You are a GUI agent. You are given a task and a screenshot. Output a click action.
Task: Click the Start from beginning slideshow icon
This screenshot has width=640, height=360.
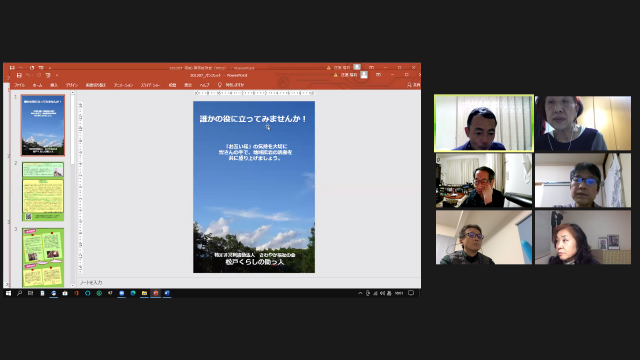(48, 76)
